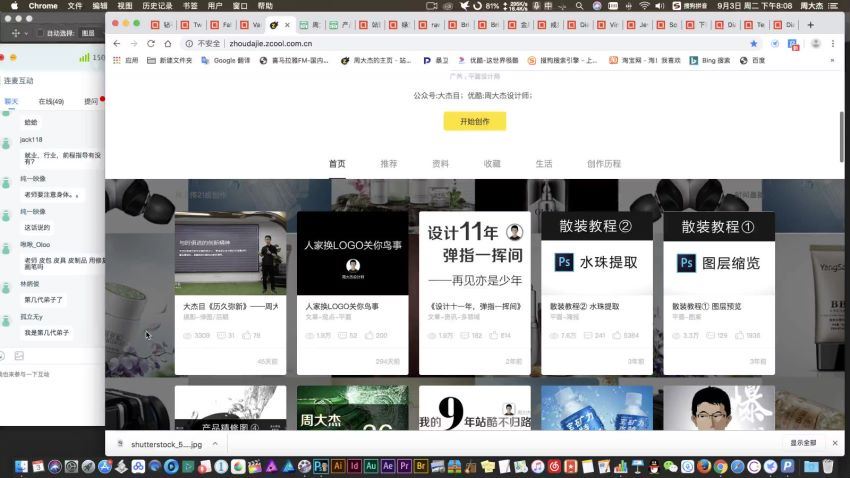Screen dimensions: 850x478
Task: Switch to the 推荐 tab
Action: point(389,164)
